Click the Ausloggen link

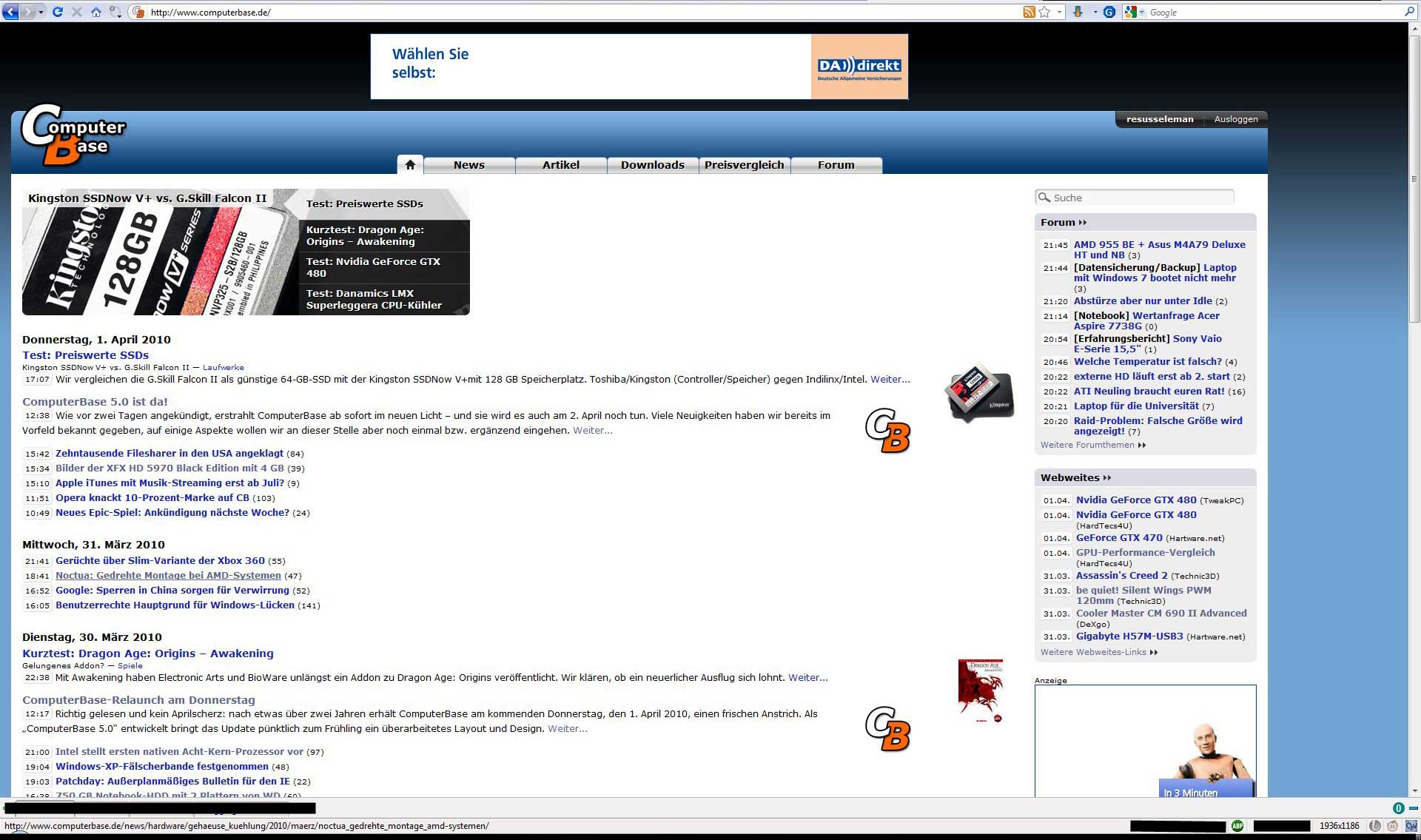pos(1235,119)
